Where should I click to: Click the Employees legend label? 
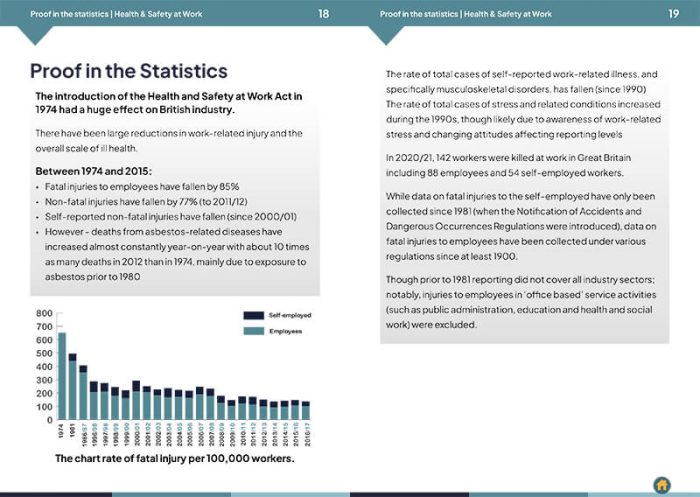tap(285, 331)
